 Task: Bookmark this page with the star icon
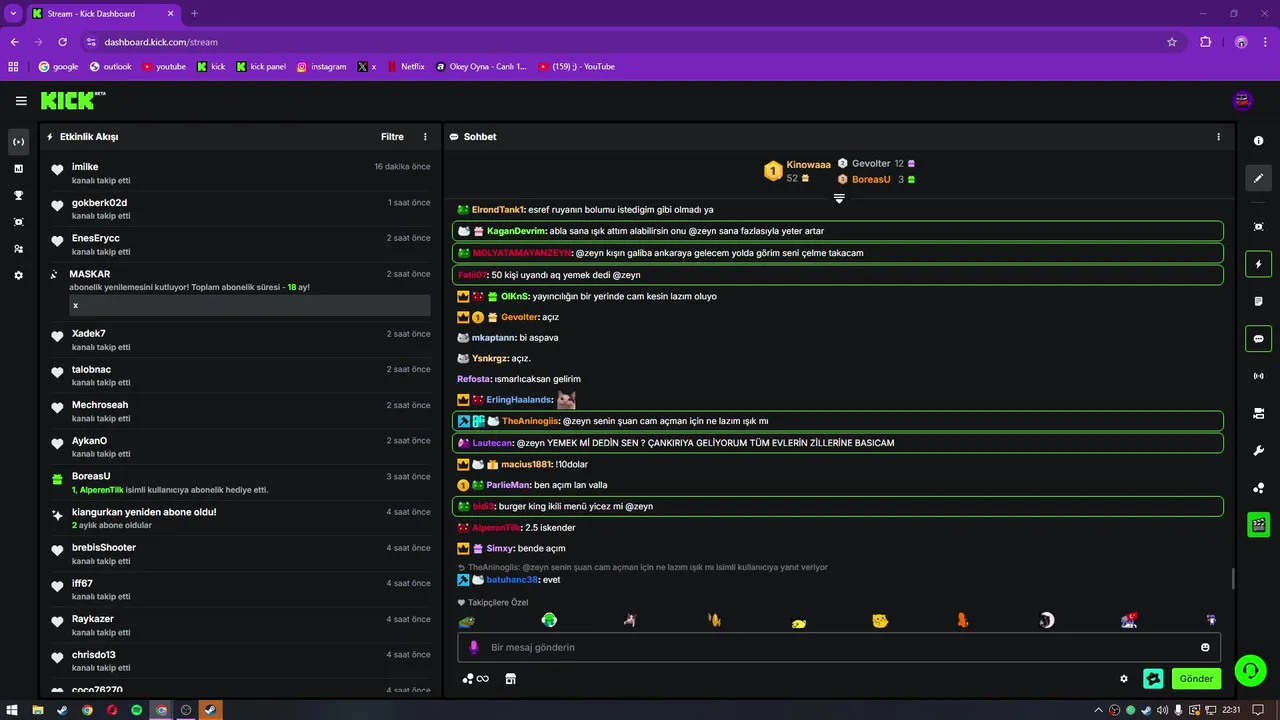coord(1172,42)
